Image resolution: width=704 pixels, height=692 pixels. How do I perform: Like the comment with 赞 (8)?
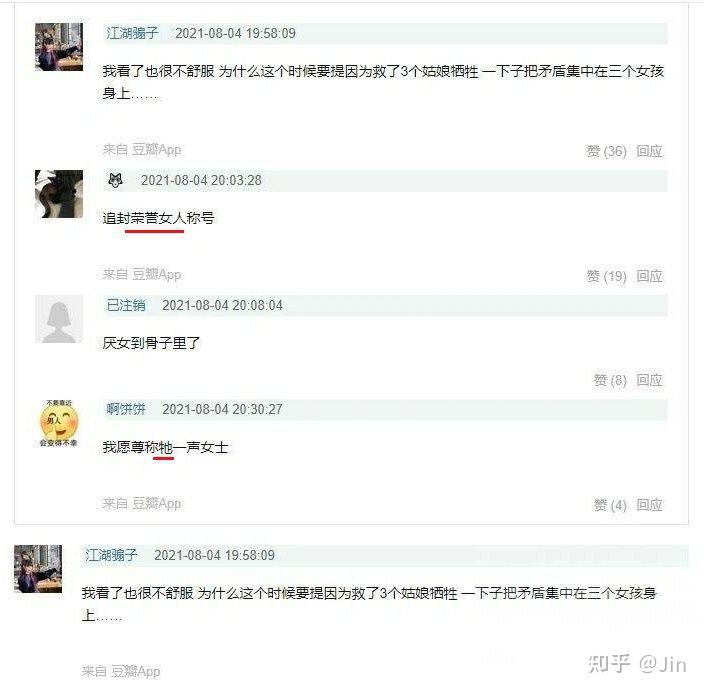[610, 380]
